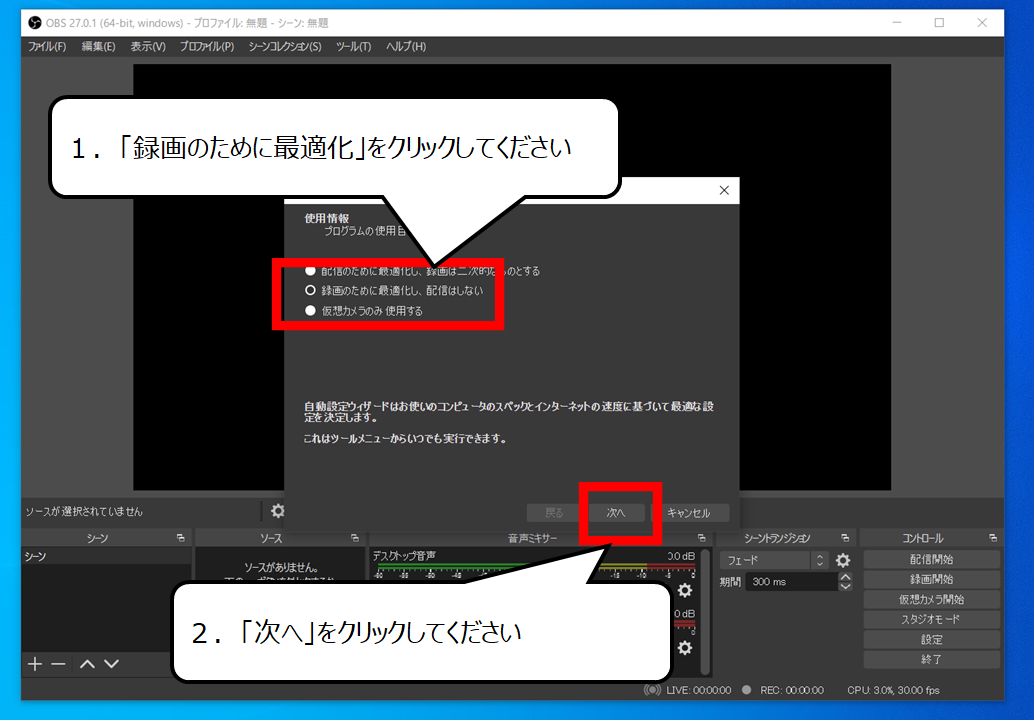Maximize the OBS window

(x=939, y=23)
